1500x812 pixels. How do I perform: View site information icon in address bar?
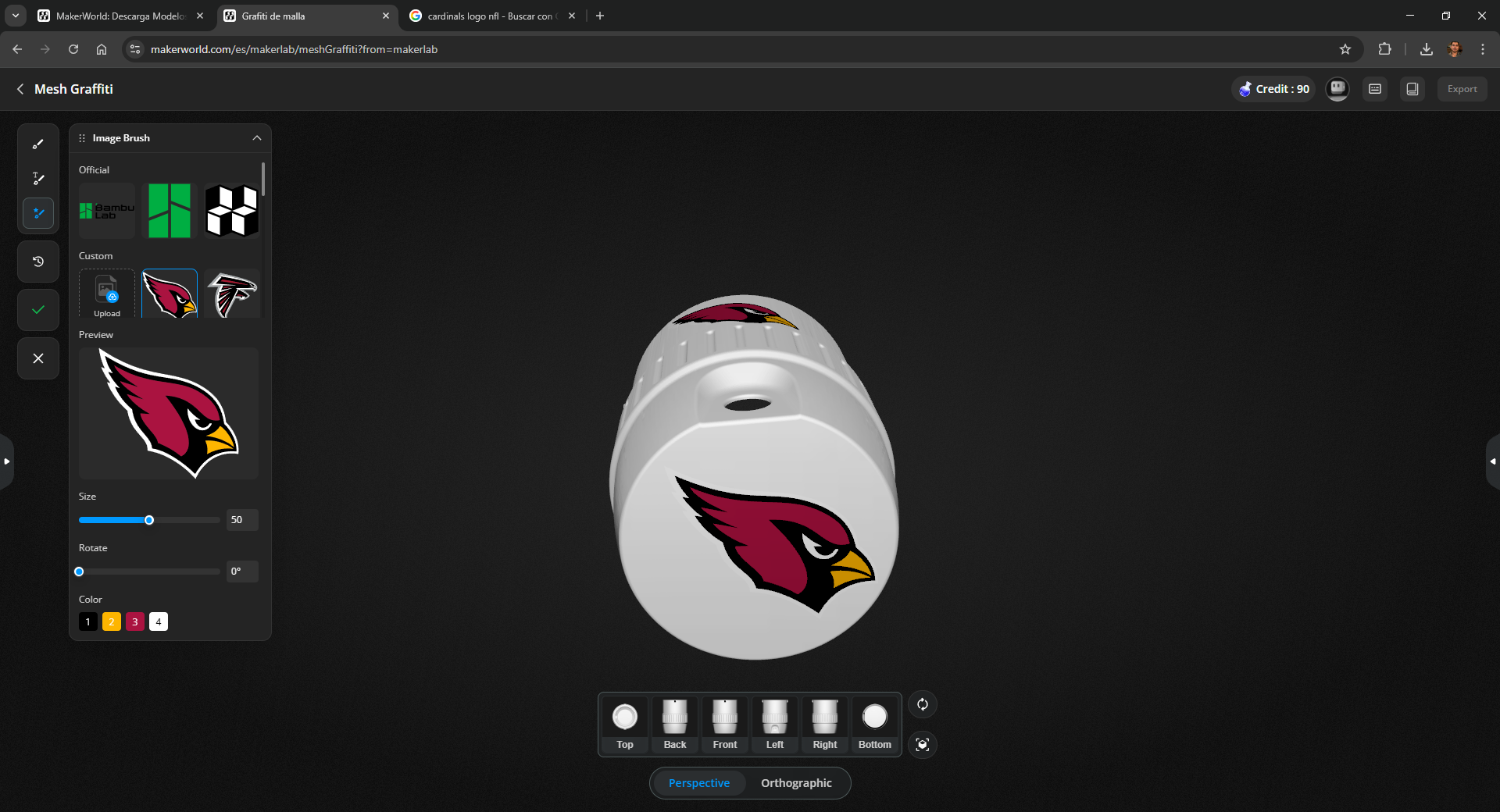pos(135,49)
